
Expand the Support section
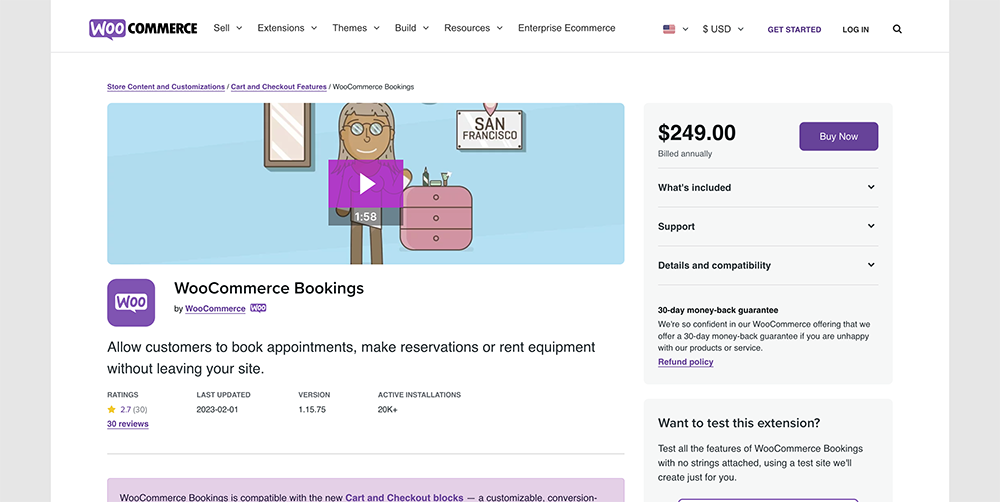[x=768, y=226]
